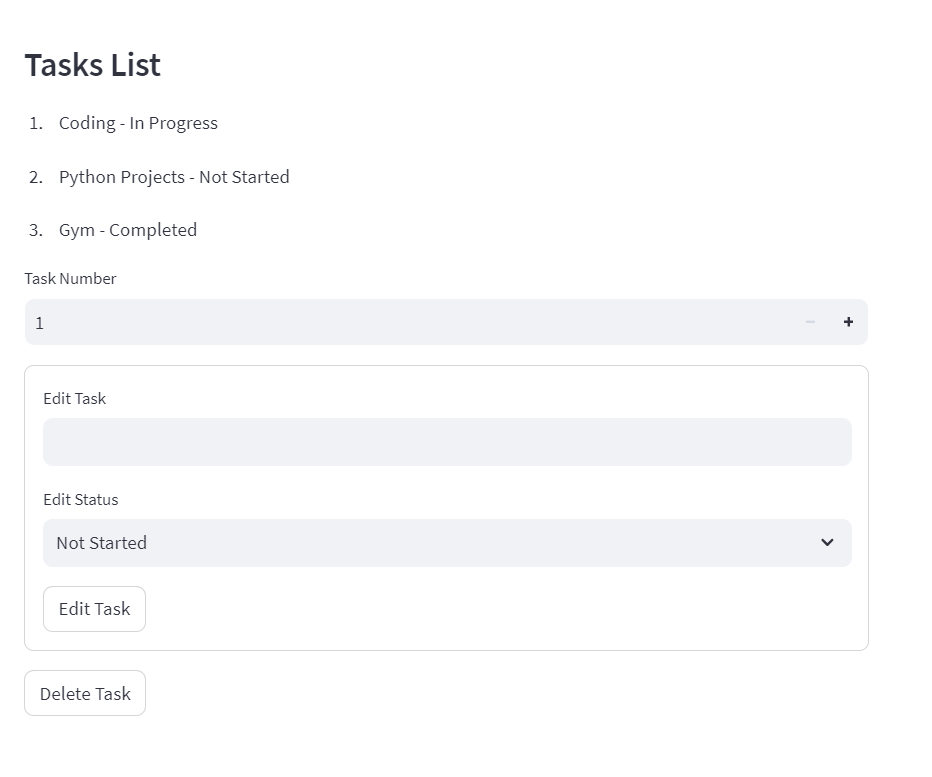Click the Delete Task button
Viewport: 932px width, 777px height.
click(85, 693)
